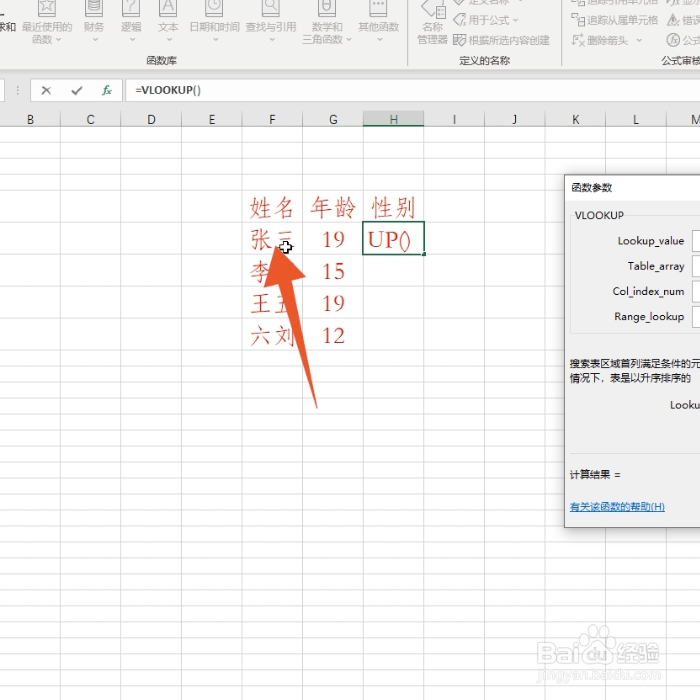Select column F header

click(x=272, y=120)
